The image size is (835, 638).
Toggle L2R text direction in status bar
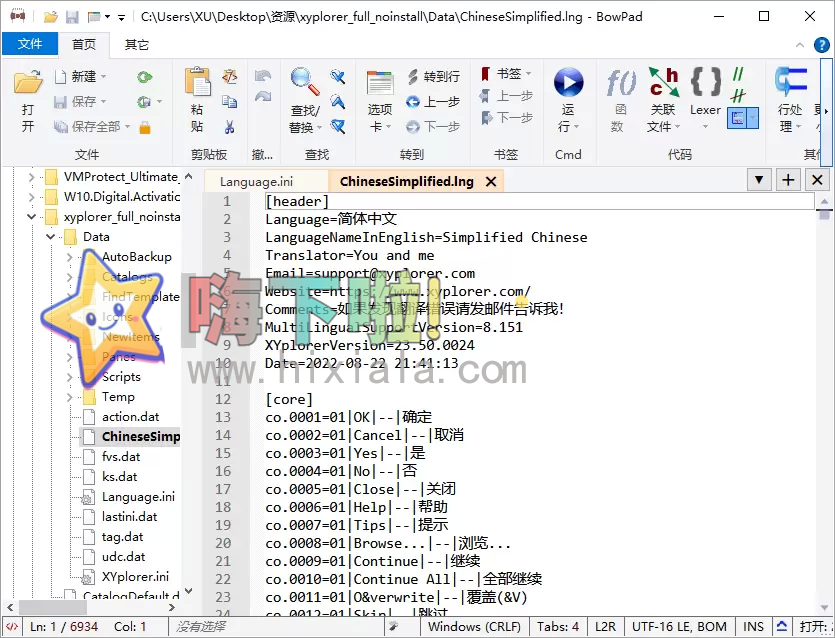604,627
